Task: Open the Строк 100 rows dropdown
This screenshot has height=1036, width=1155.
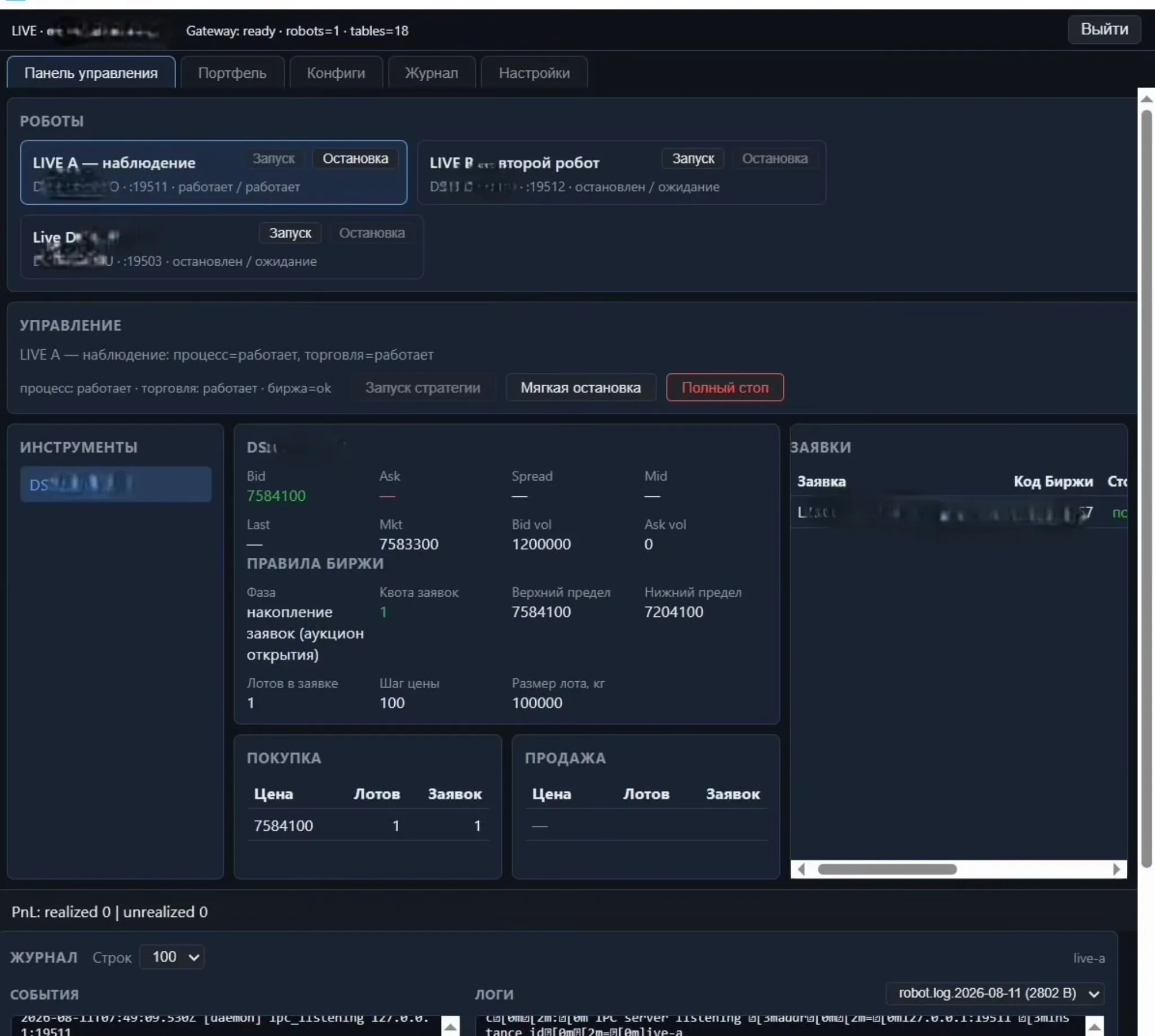Action: (172, 957)
